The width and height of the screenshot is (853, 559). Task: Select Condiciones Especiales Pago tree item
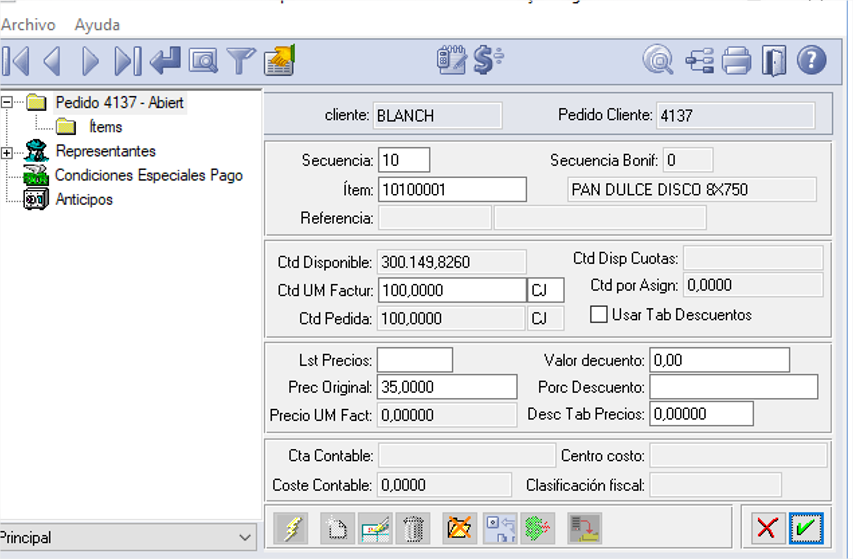(x=149, y=175)
